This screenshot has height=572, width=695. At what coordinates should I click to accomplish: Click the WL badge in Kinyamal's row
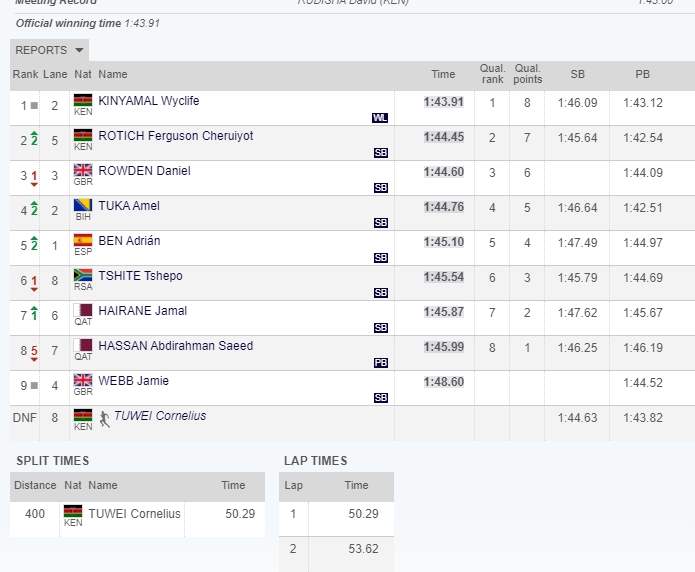point(380,118)
